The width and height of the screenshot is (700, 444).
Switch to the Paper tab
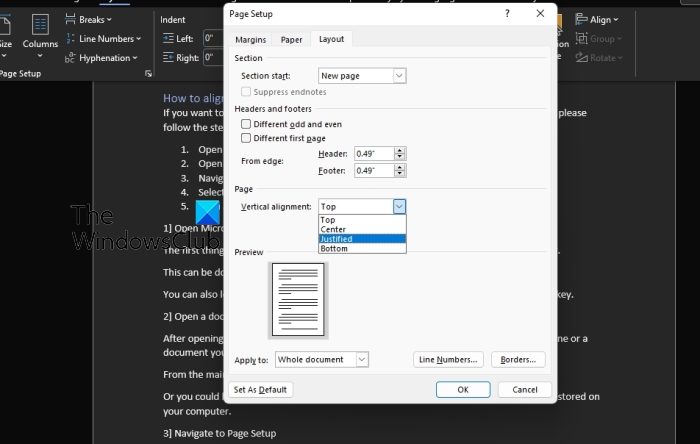(291, 40)
